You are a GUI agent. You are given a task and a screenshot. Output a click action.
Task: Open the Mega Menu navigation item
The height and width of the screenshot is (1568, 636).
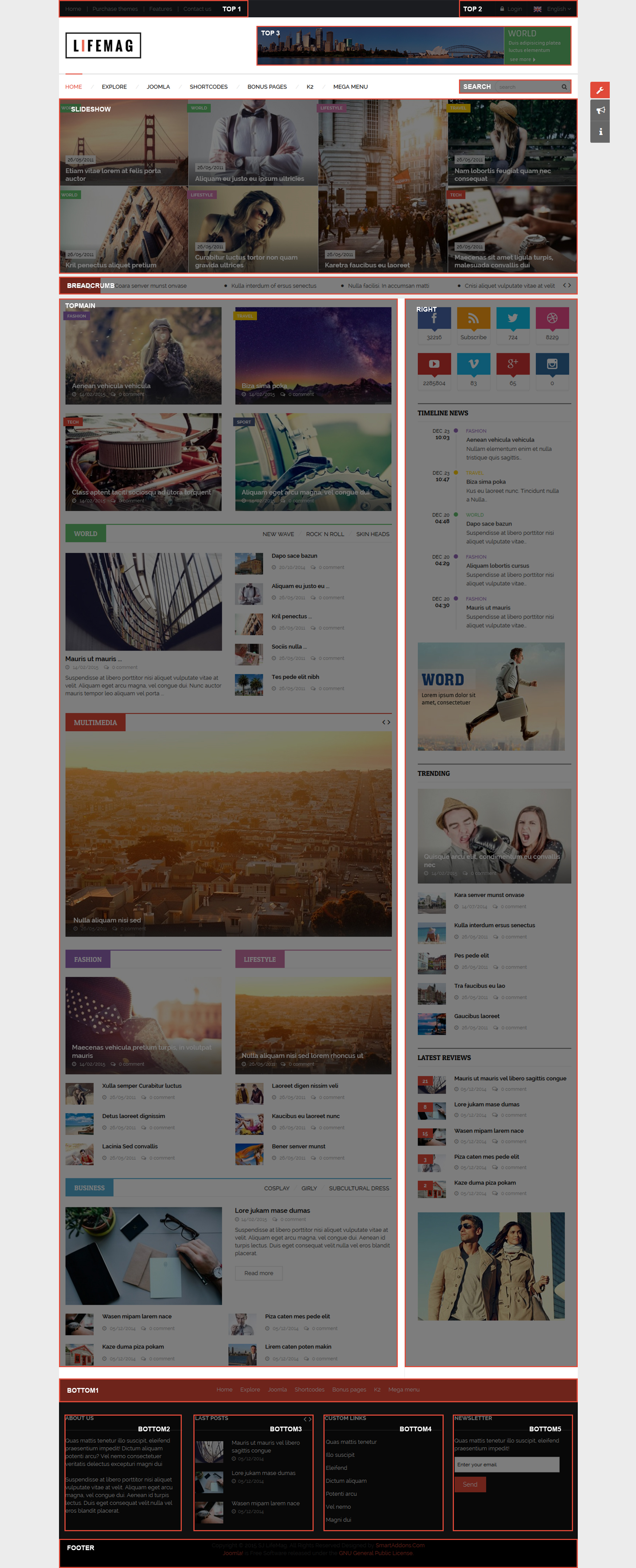pyautogui.click(x=350, y=86)
